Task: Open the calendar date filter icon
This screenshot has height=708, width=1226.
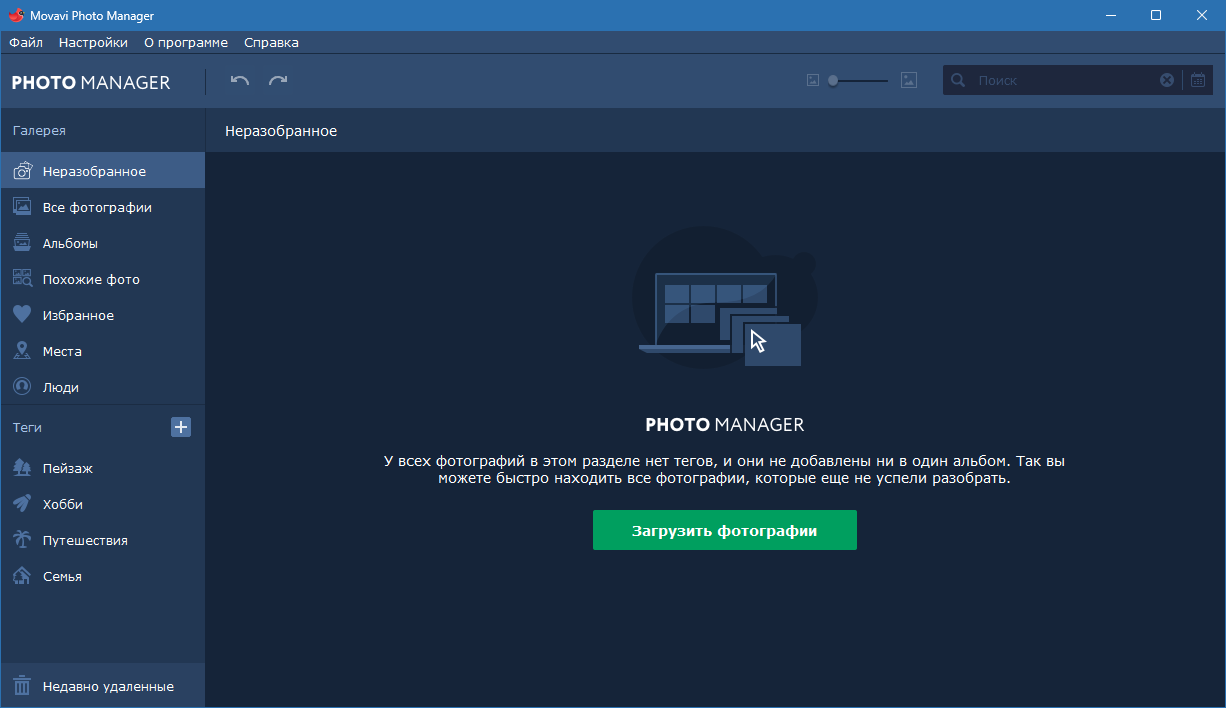Action: pyautogui.click(x=1198, y=80)
